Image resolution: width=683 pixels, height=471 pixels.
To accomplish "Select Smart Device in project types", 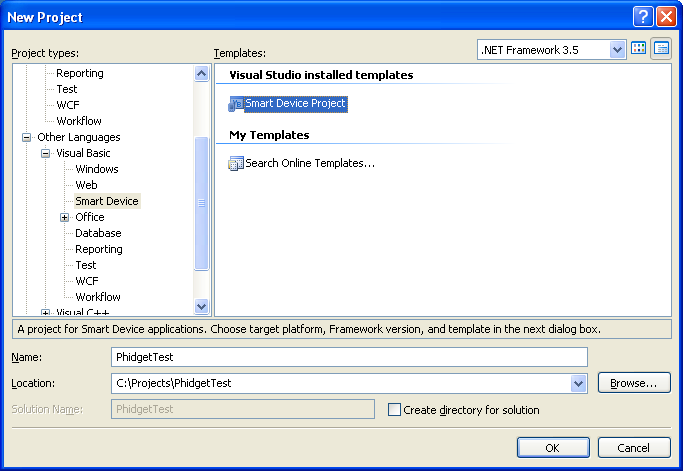I will [107, 201].
